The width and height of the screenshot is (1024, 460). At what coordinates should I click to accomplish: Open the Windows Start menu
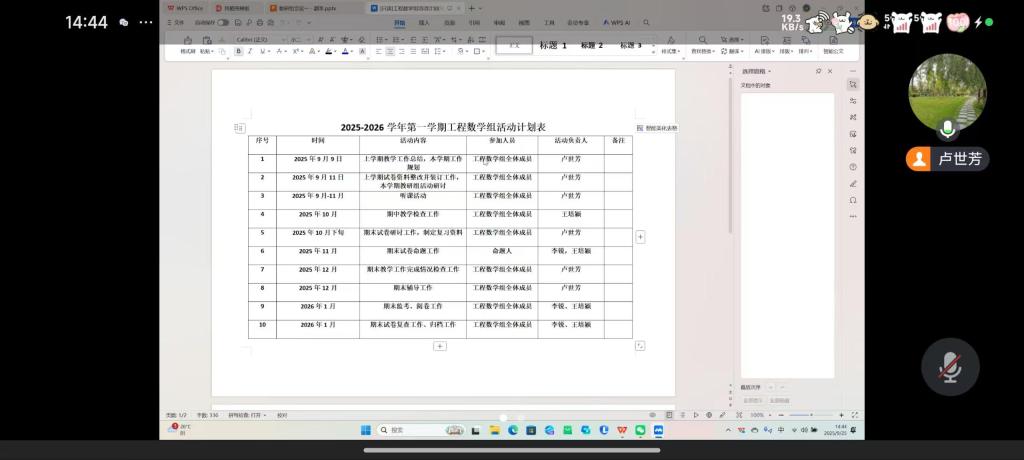click(365, 430)
